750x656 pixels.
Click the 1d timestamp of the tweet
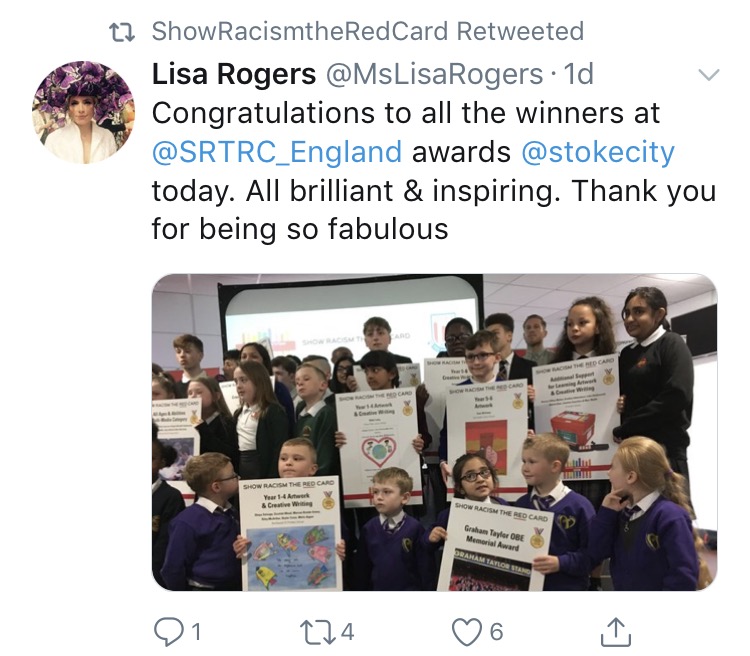(579, 74)
